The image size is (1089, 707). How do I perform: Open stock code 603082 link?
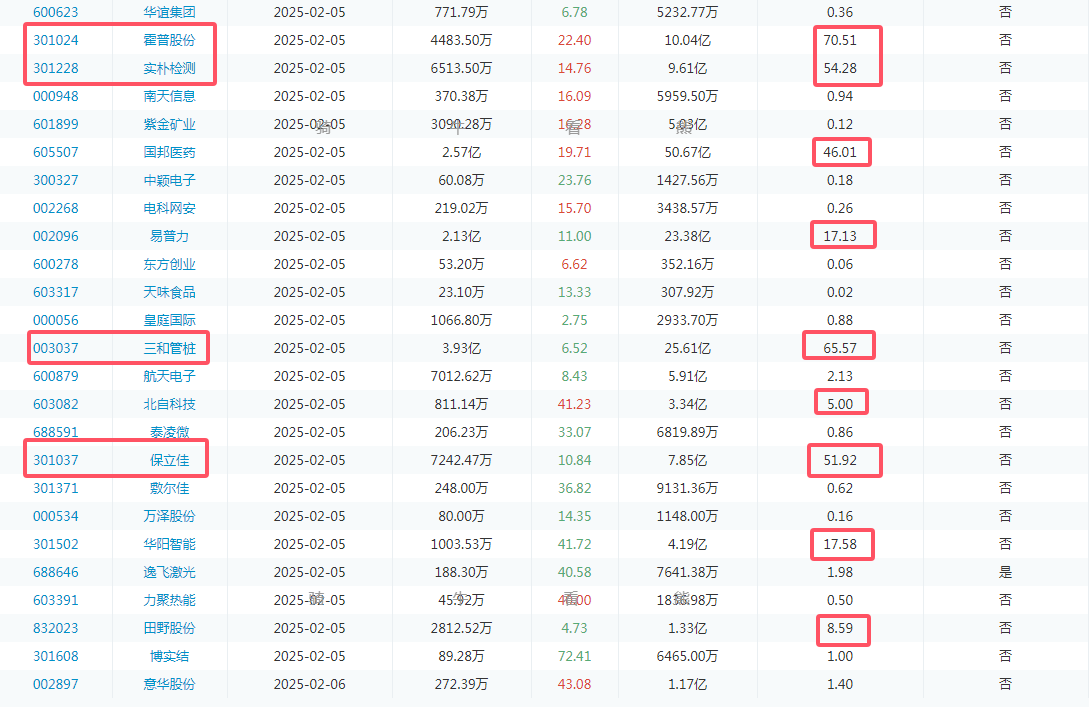[x=56, y=404]
